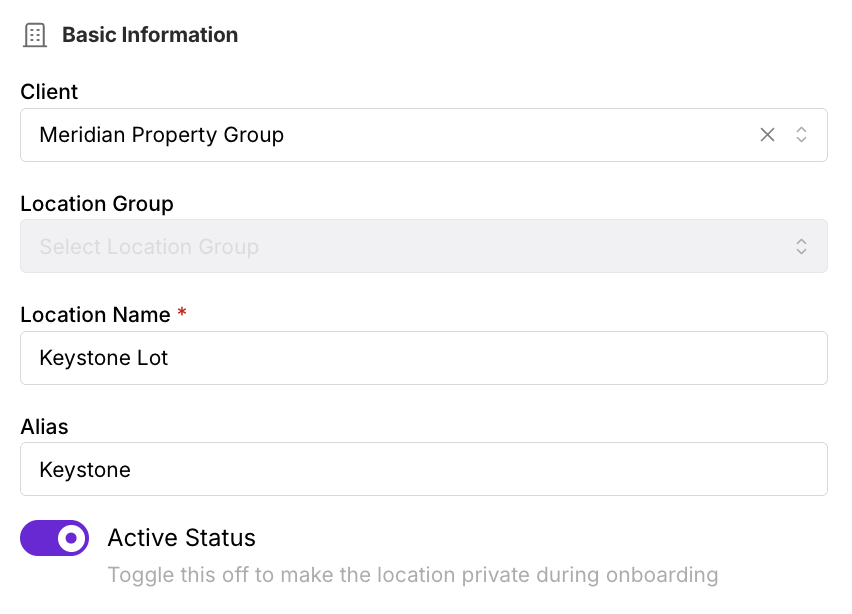Click empty area inside the Alias text box

tap(478, 469)
